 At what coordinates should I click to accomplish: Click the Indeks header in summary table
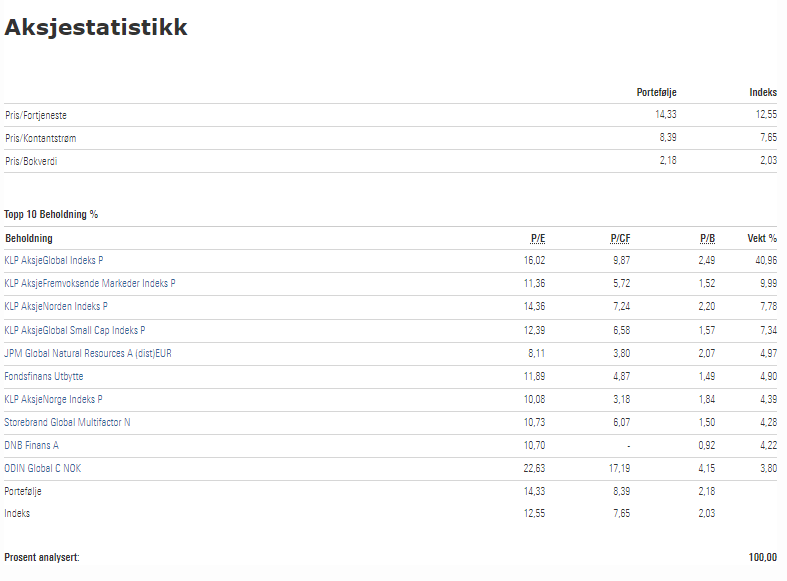(x=763, y=92)
